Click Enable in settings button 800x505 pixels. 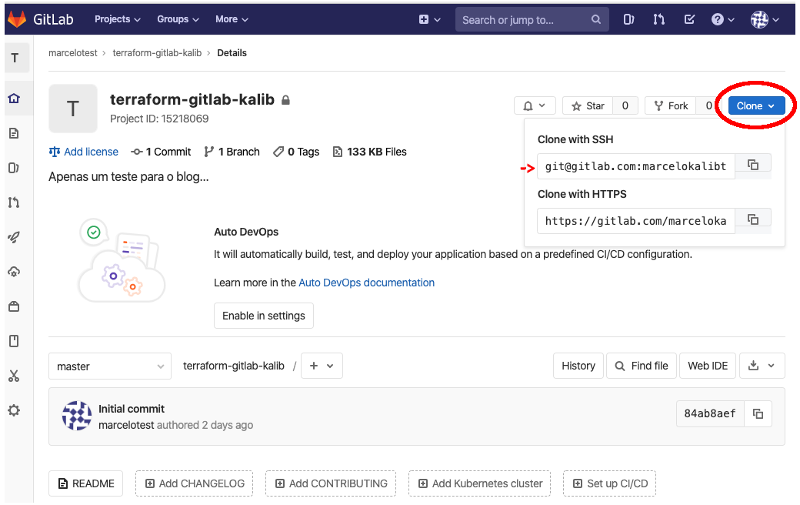264,316
